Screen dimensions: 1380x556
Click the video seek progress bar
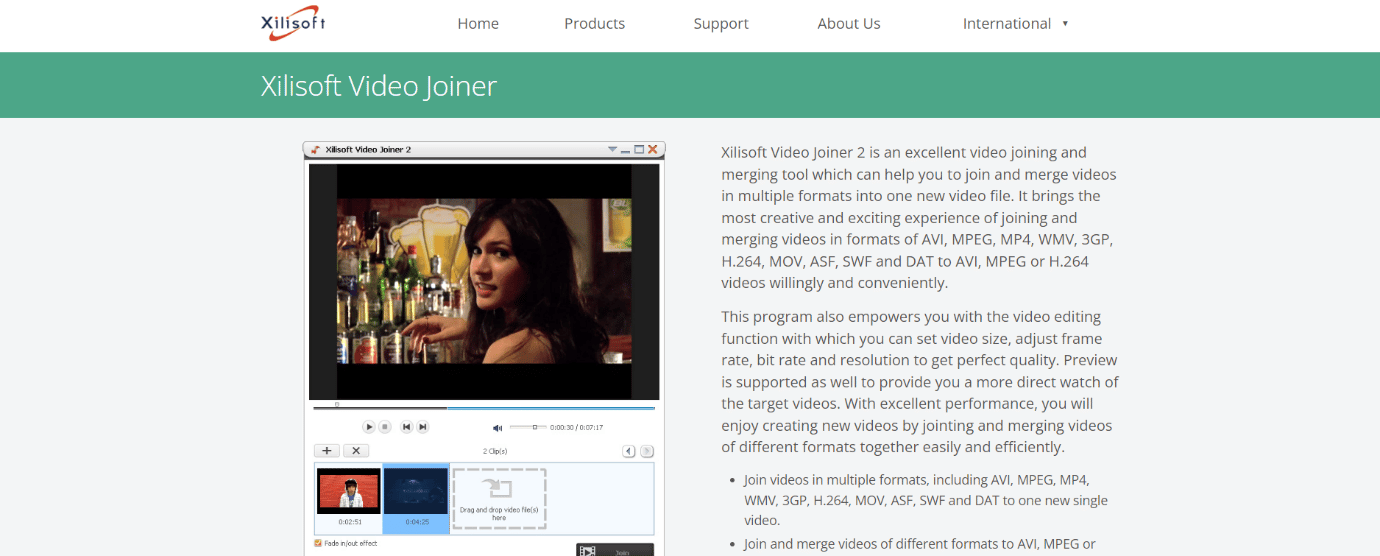pos(484,408)
